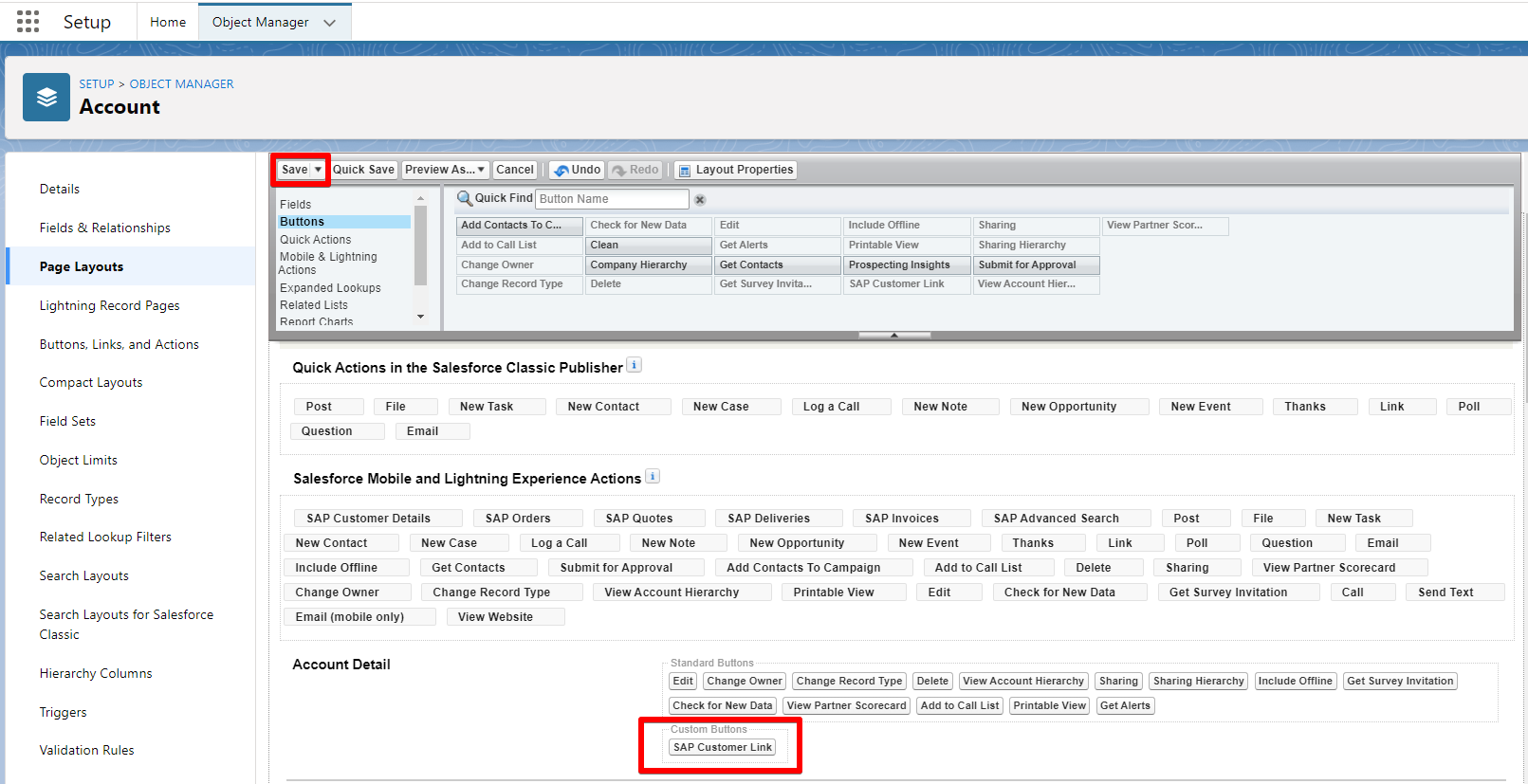Go to Buttons, Links, and Actions
The image size is (1528, 784).
pyautogui.click(x=120, y=344)
